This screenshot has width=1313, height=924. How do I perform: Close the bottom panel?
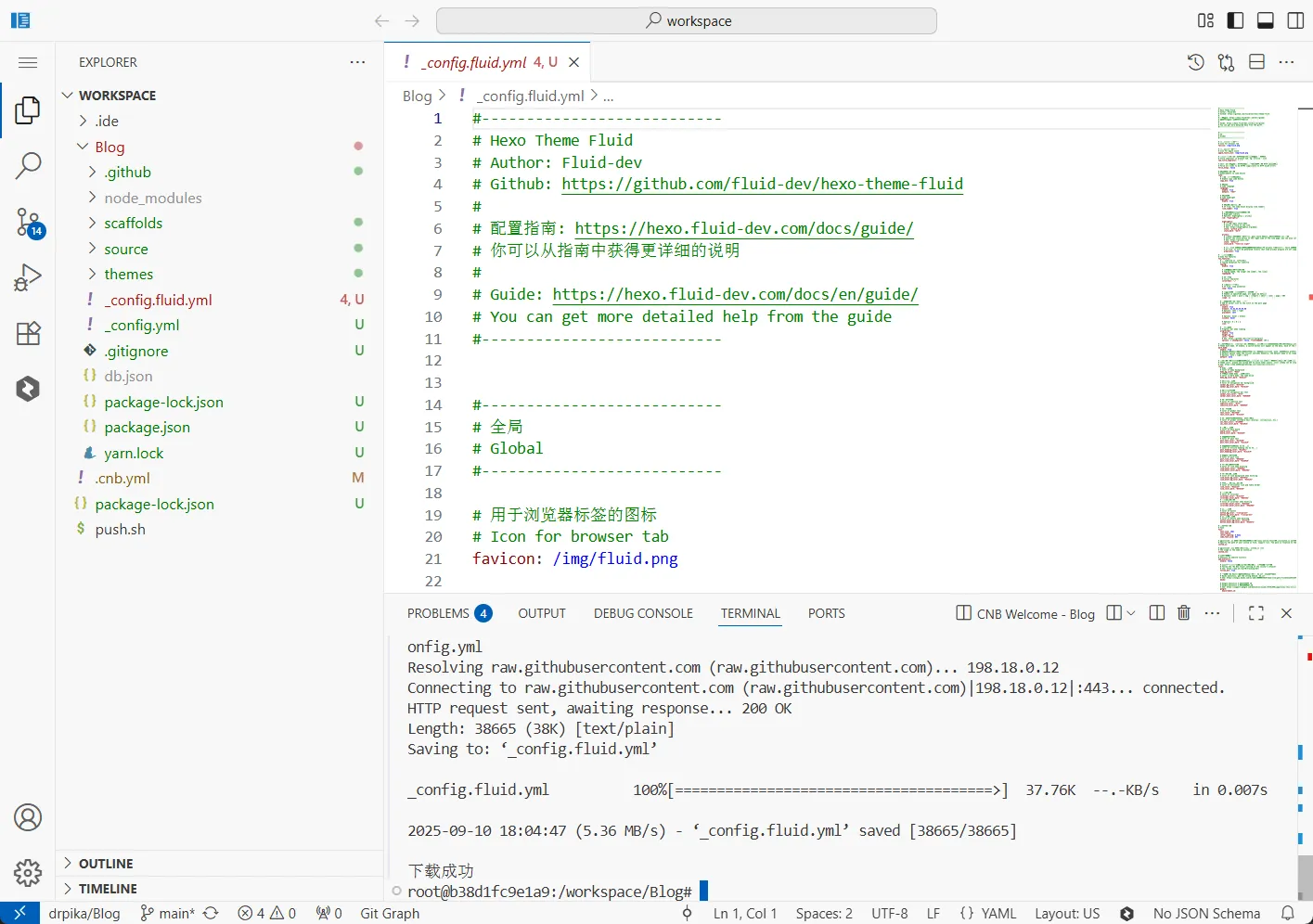pyautogui.click(x=1286, y=613)
